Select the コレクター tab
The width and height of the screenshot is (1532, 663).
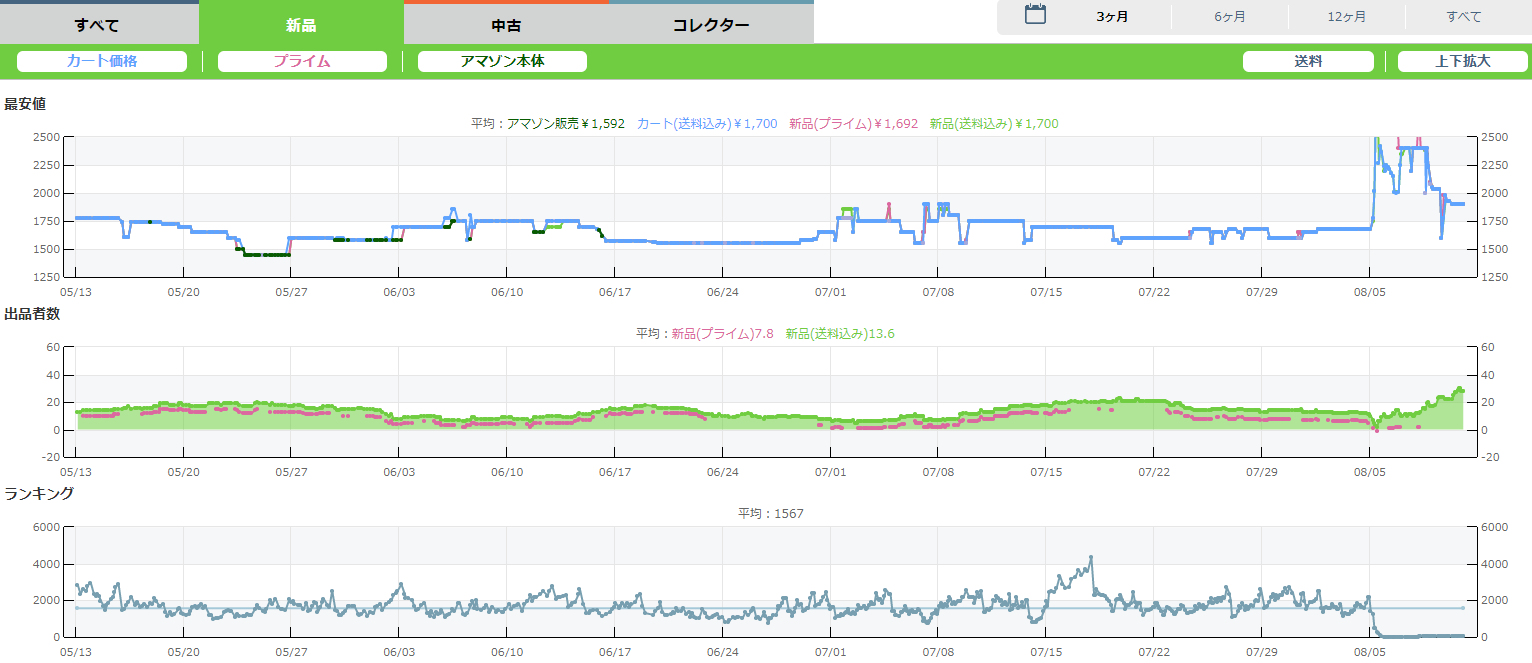(x=711, y=25)
